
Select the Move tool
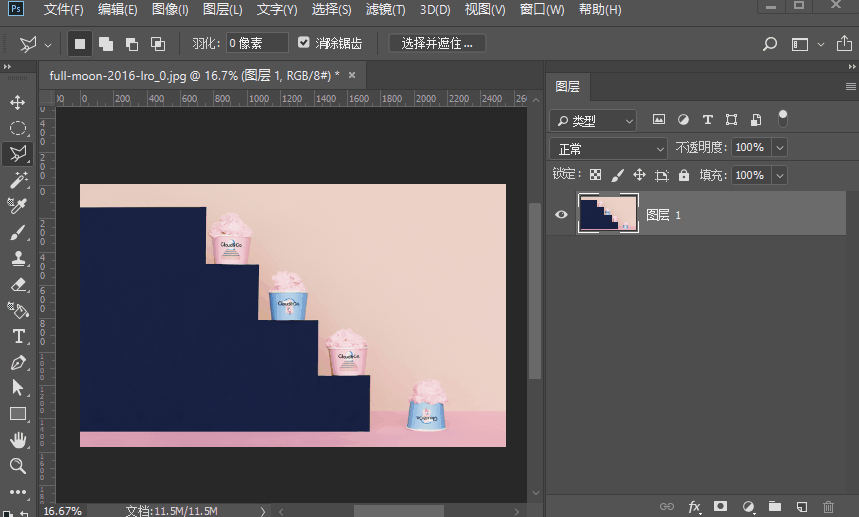click(18, 102)
